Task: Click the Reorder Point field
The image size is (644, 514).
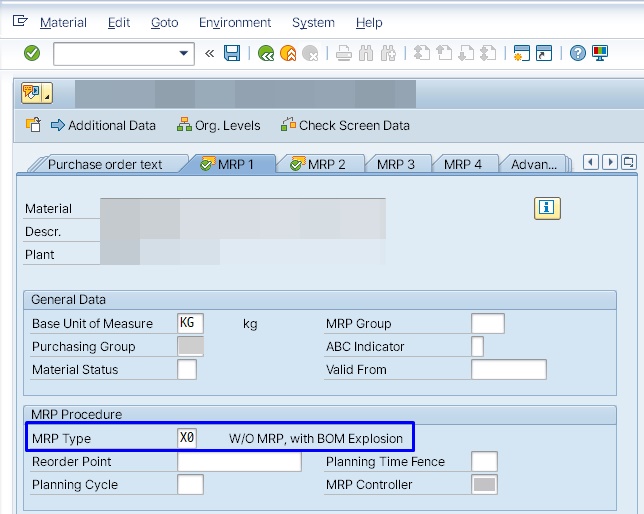Action: 239,461
